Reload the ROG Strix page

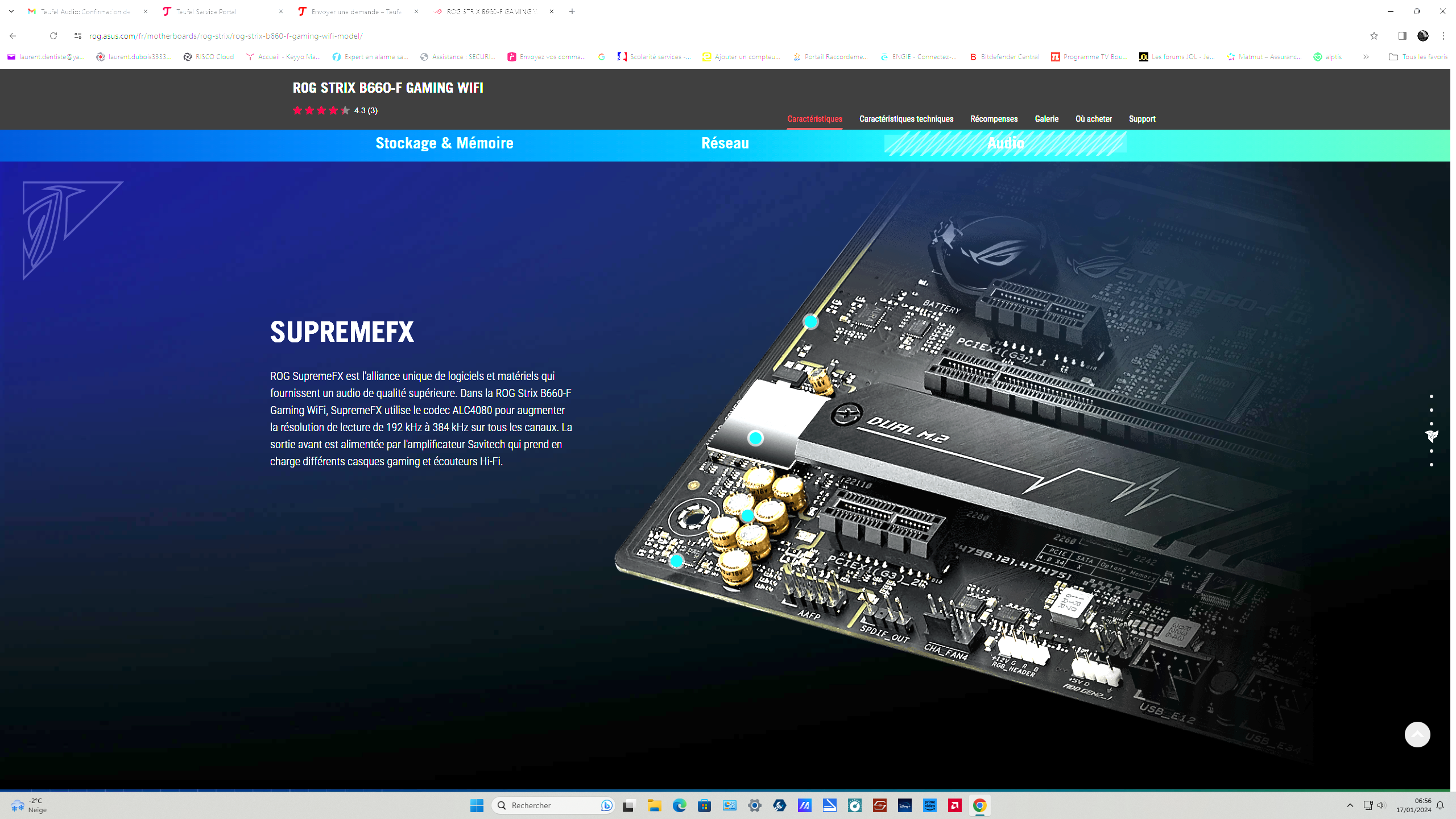tap(53, 36)
